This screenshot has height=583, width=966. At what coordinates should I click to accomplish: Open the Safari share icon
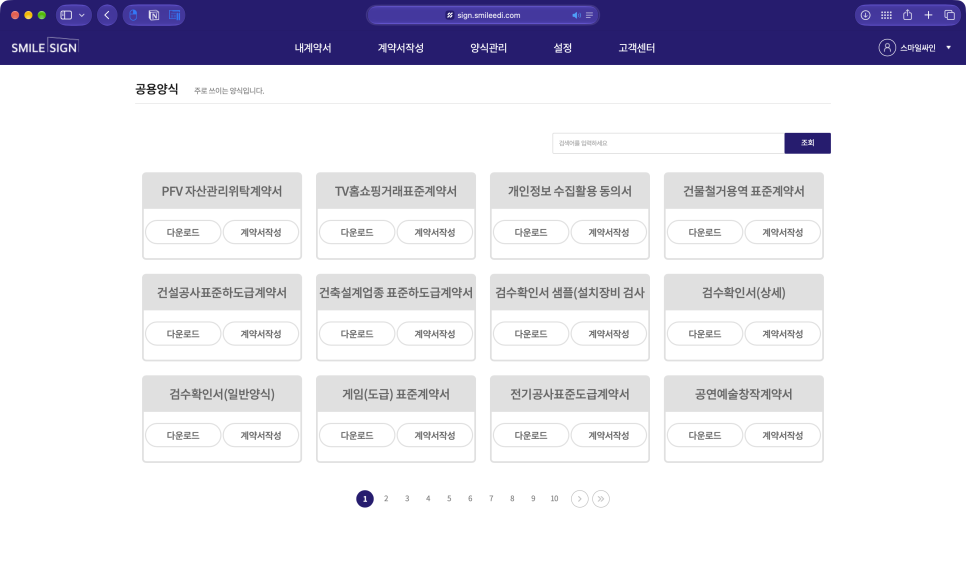coord(907,15)
